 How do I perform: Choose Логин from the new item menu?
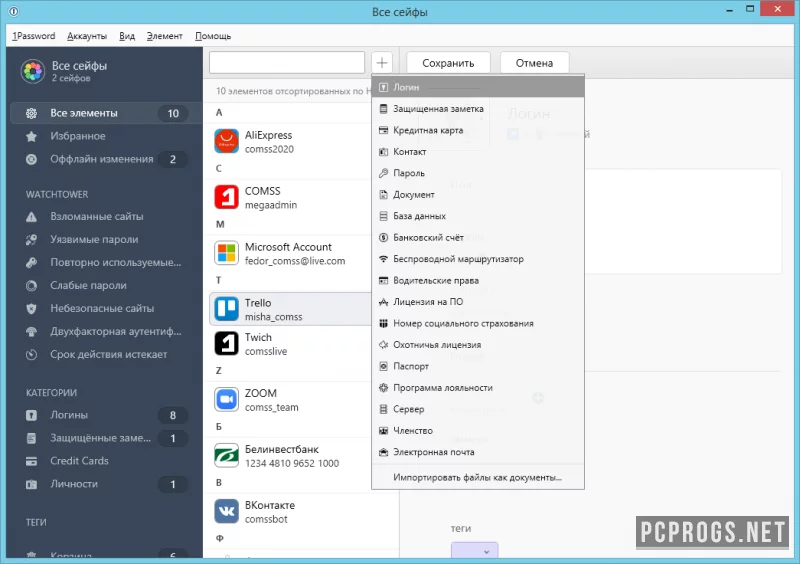(478, 87)
